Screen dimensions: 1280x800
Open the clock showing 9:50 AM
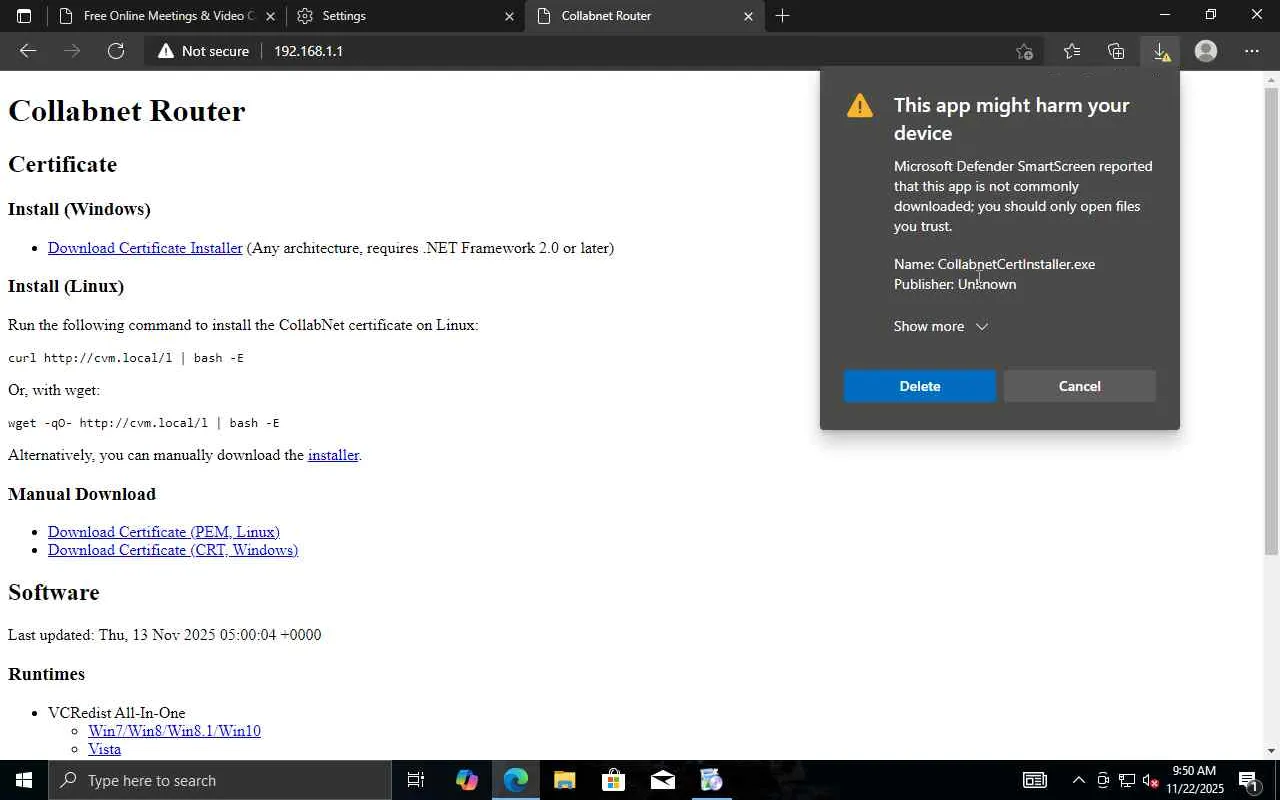1194,780
